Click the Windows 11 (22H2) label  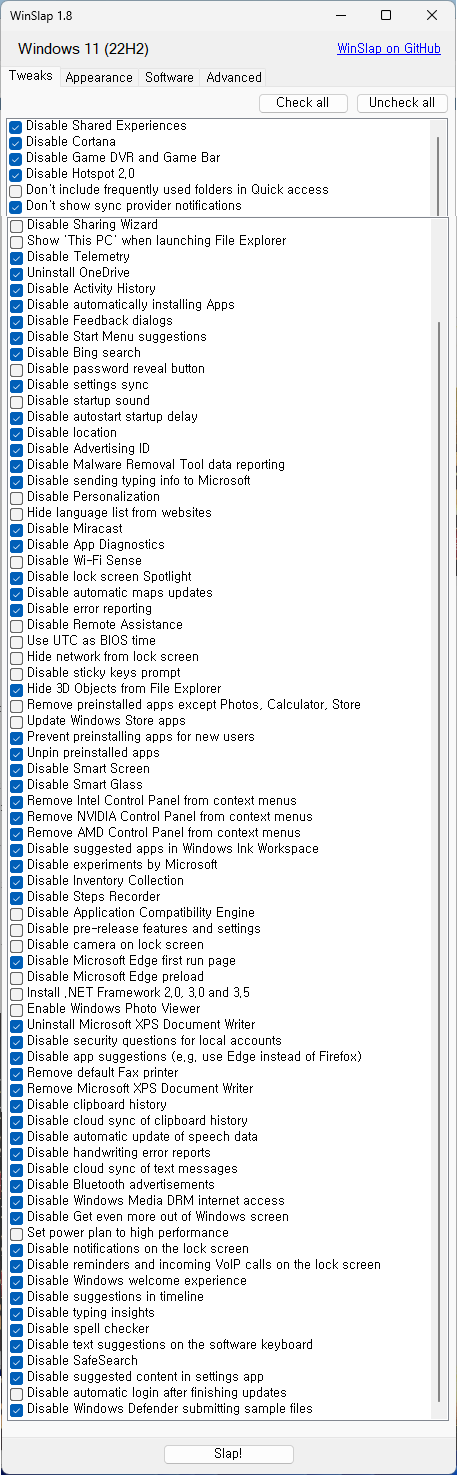coord(83,49)
